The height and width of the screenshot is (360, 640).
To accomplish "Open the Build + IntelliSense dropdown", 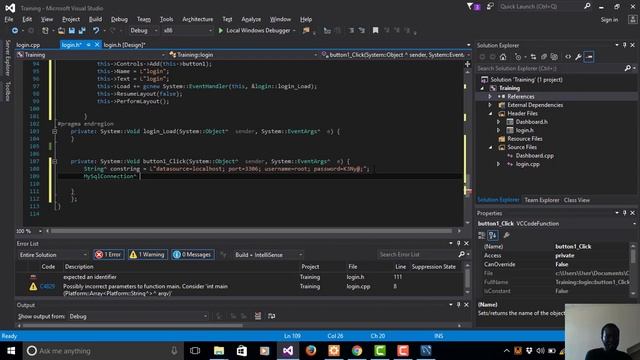I will click(268, 255).
